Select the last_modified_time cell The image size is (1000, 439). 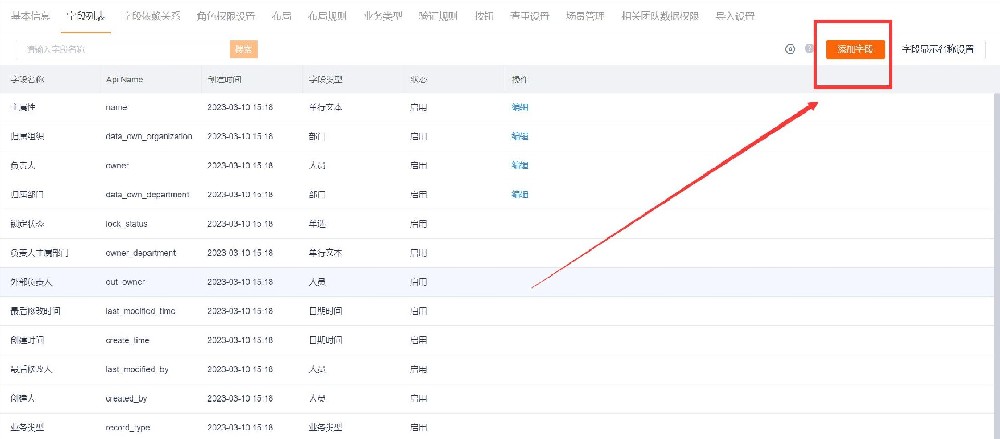click(x=140, y=311)
